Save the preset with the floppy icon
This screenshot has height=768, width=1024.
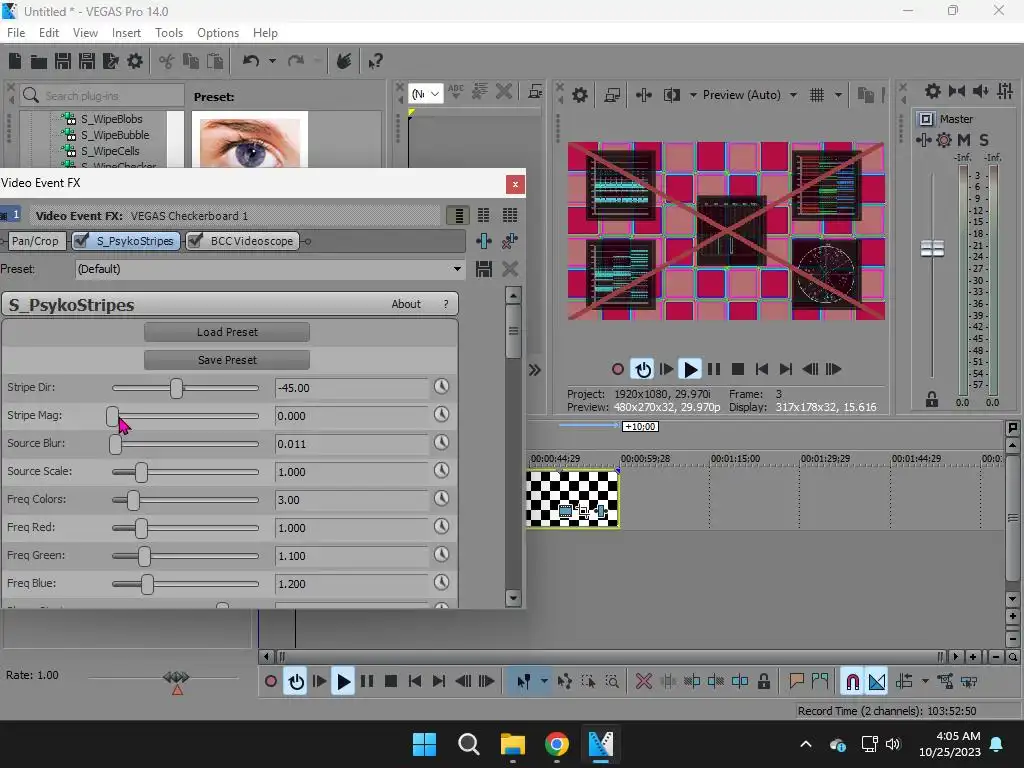(484, 269)
